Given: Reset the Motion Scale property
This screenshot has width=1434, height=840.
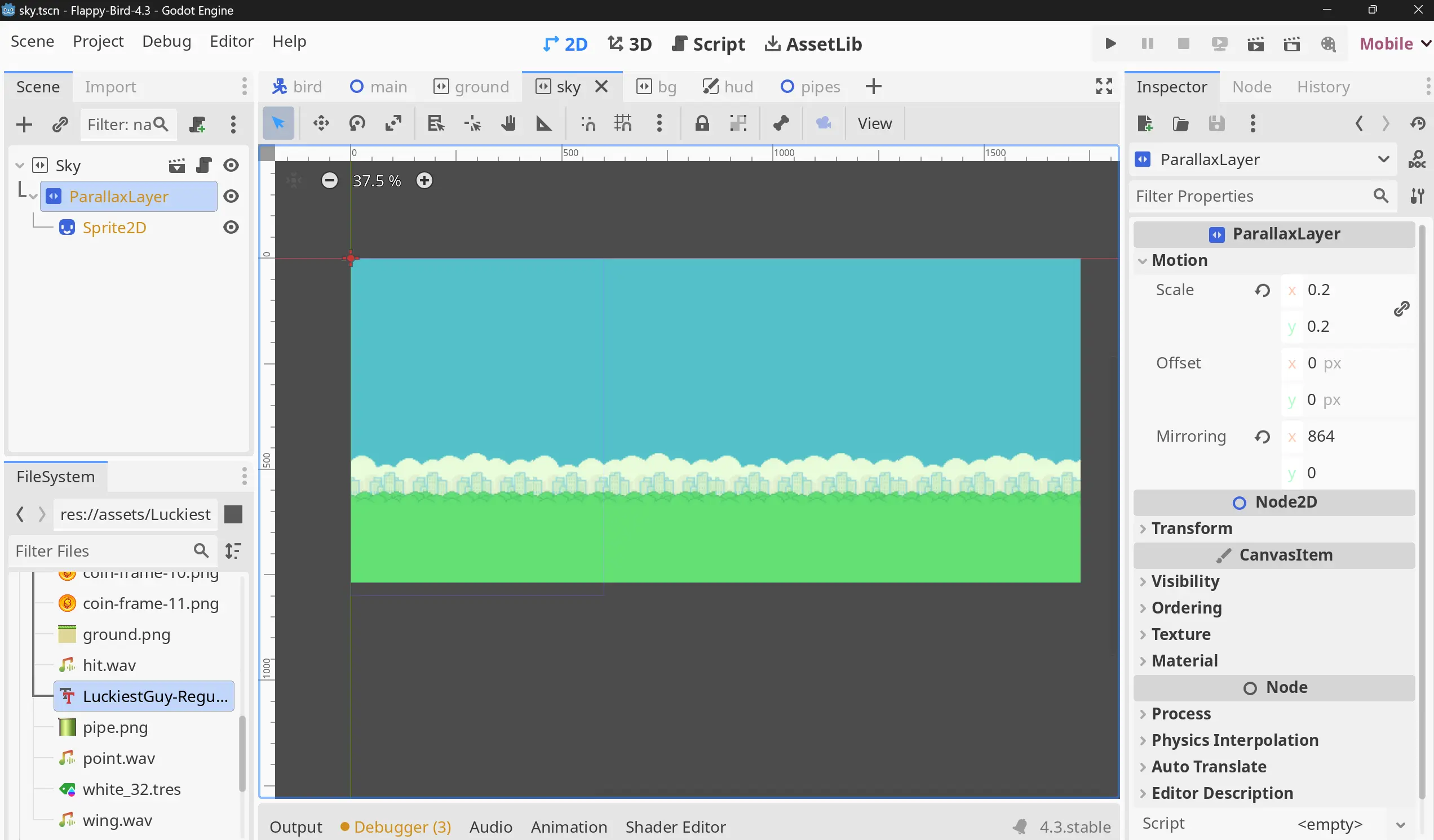Looking at the screenshot, I should click(1262, 291).
